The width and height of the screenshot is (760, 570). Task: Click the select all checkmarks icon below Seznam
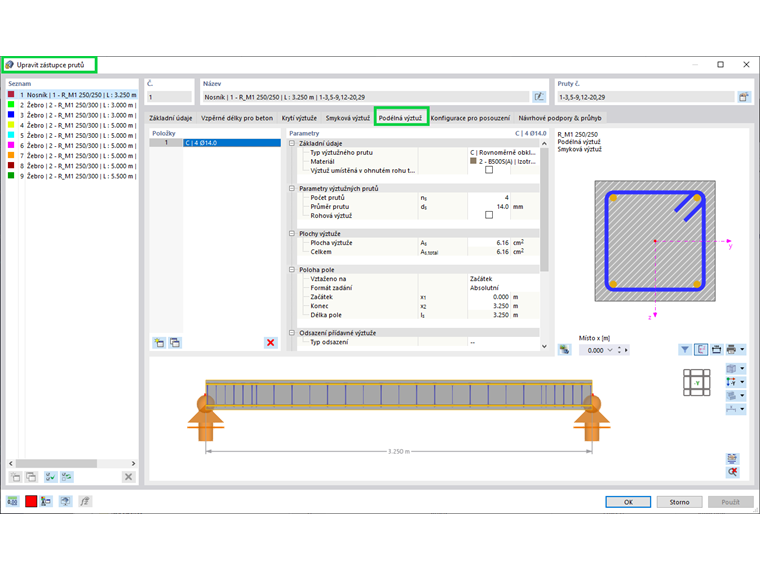coord(50,477)
